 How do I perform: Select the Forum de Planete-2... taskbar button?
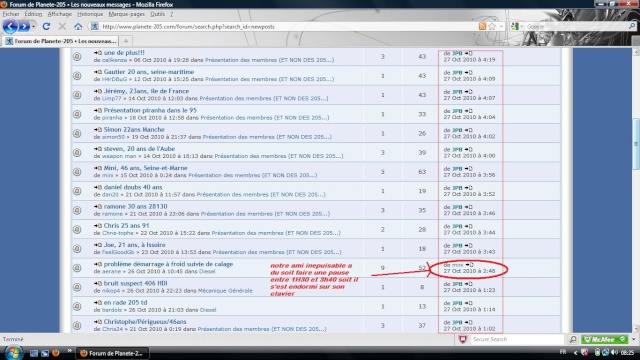point(112,353)
